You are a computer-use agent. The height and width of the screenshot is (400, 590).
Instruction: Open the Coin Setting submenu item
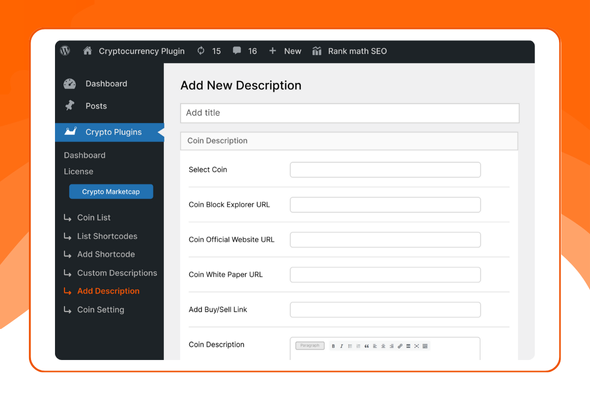[x=100, y=310]
